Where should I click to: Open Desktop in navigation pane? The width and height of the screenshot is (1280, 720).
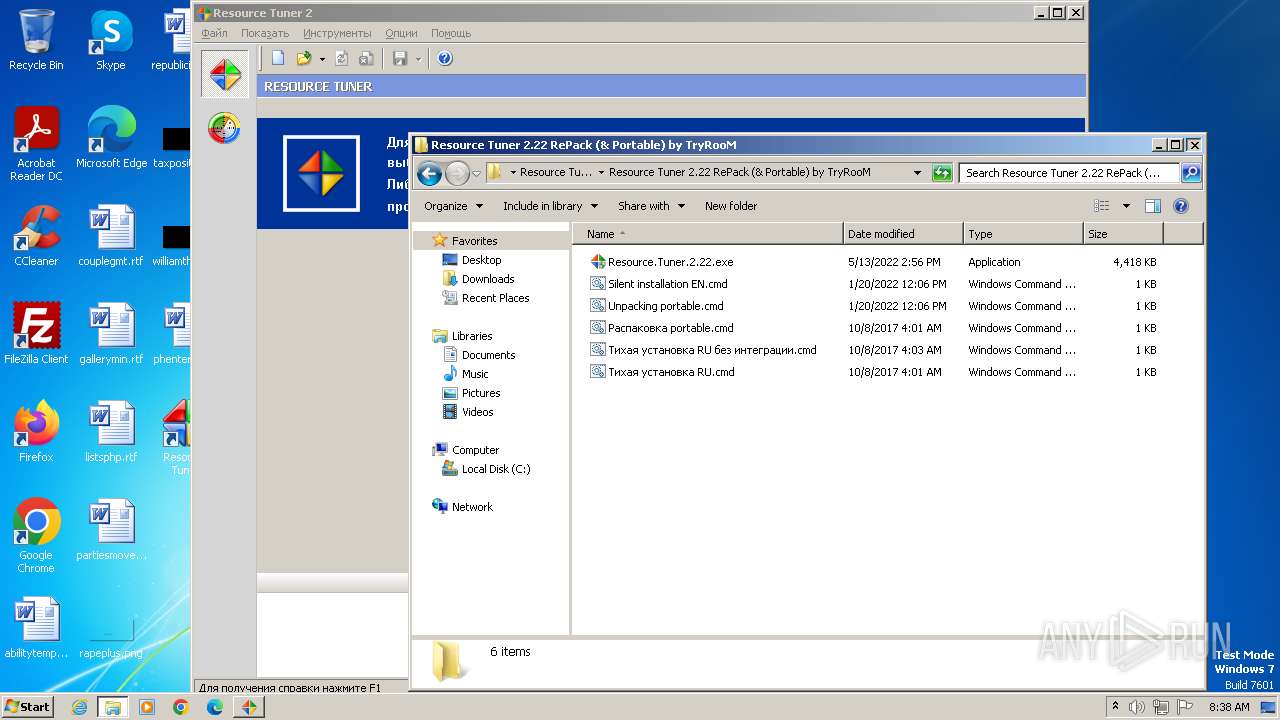click(481, 260)
